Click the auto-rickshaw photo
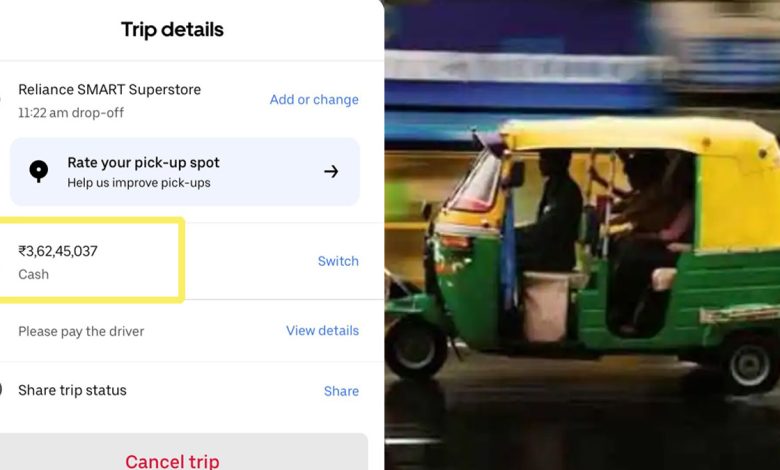This screenshot has width=780, height=470. coord(582,235)
